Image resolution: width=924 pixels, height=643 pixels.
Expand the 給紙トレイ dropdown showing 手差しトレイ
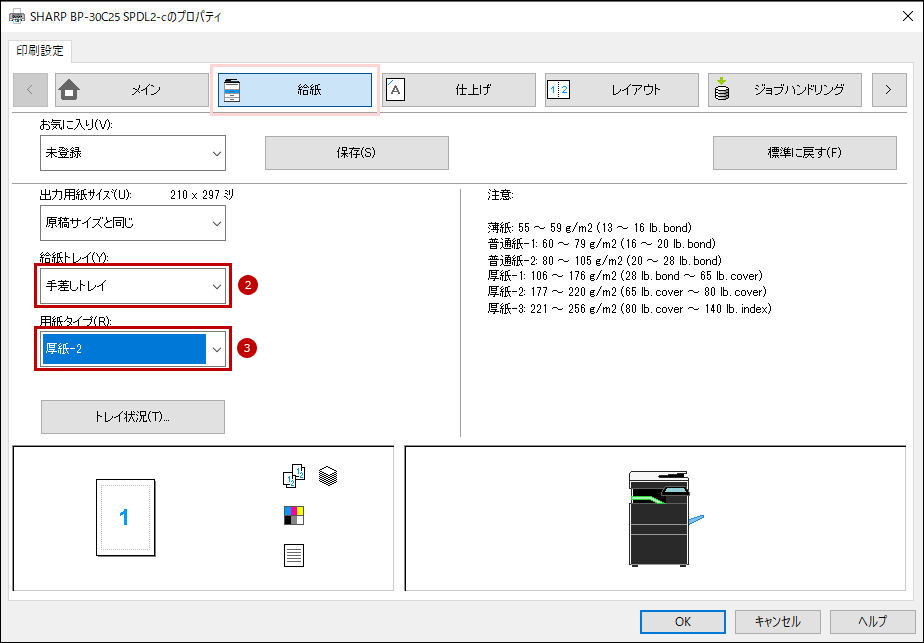click(x=133, y=286)
